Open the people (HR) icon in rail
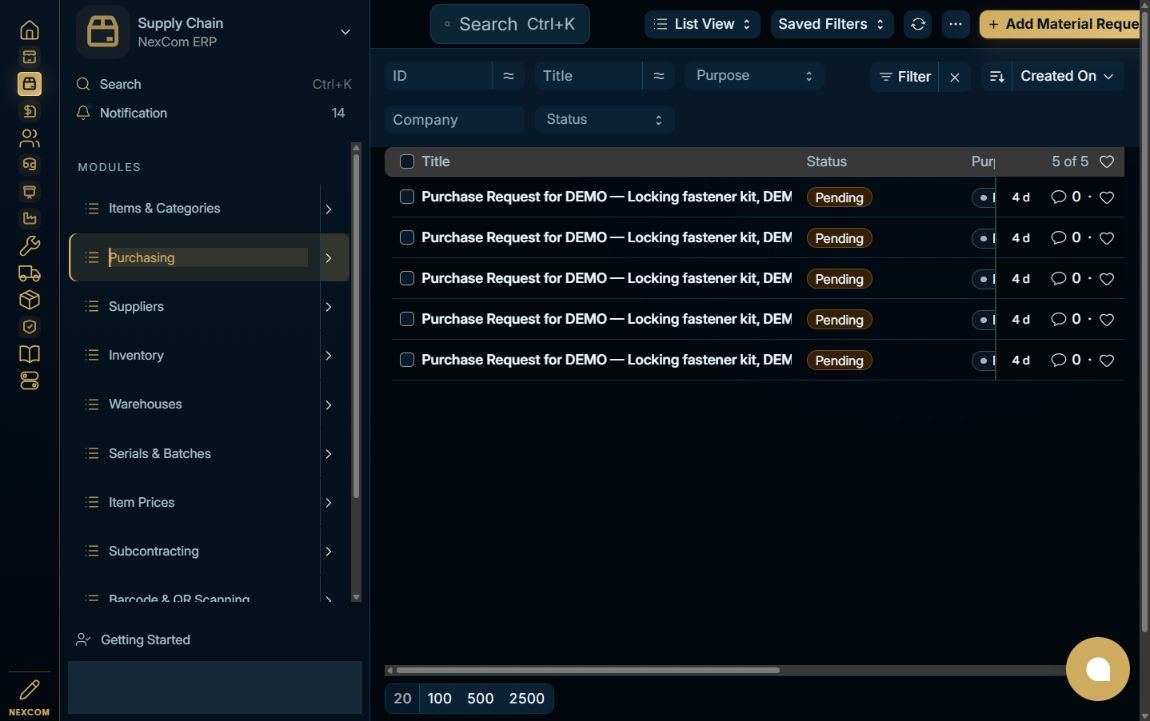1150x721 pixels. [29, 138]
